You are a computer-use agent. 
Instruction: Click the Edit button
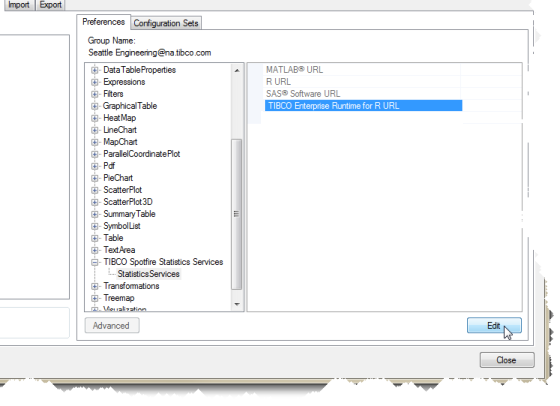coord(494,326)
